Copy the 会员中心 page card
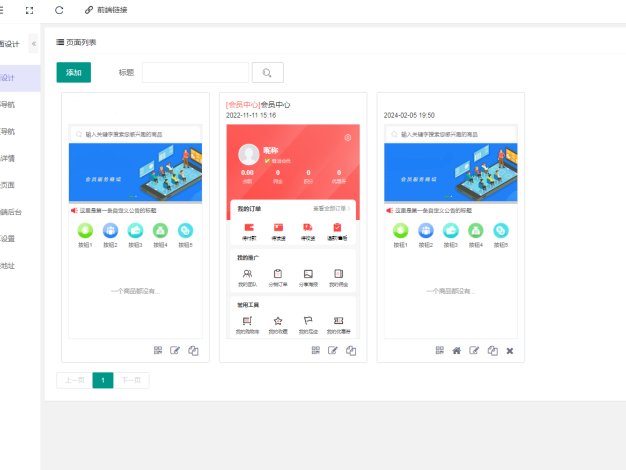This screenshot has height=470, width=626. (x=351, y=350)
